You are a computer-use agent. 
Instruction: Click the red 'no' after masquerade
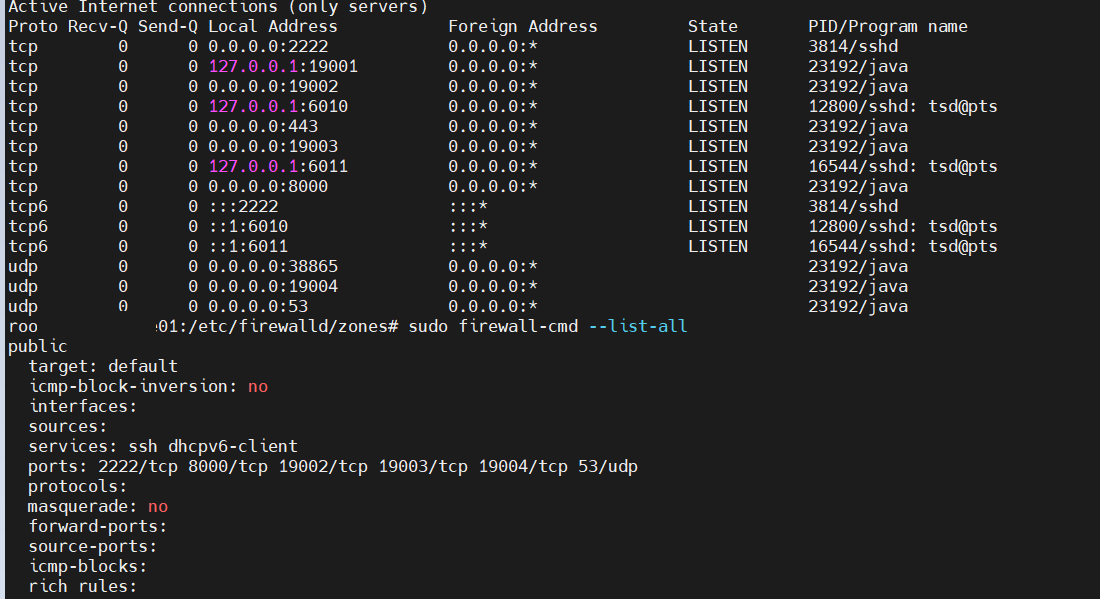(x=158, y=507)
